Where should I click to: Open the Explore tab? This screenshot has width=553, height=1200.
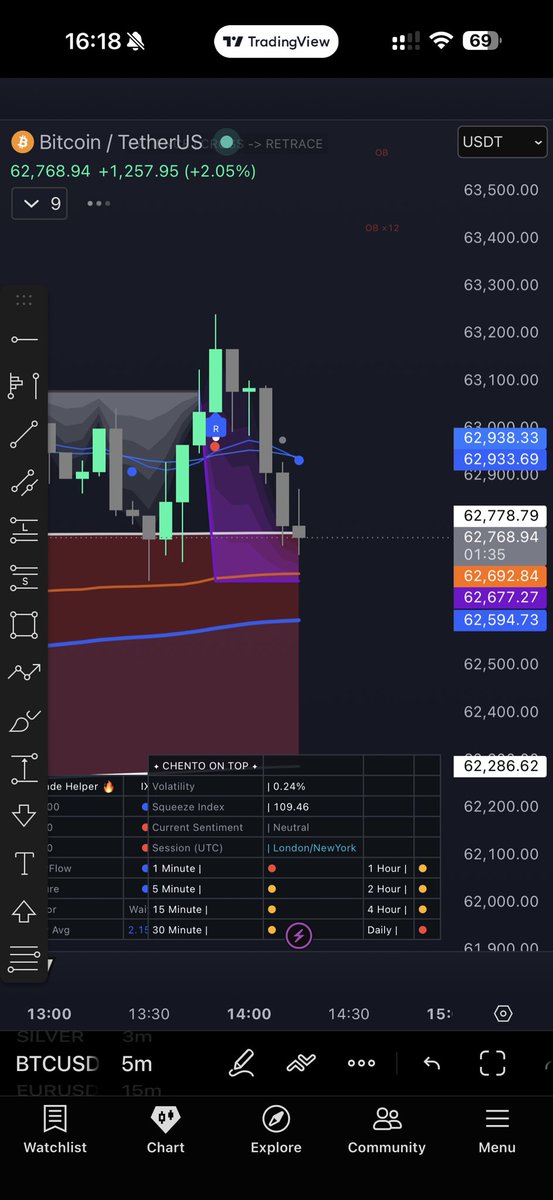coord(276,1130)
